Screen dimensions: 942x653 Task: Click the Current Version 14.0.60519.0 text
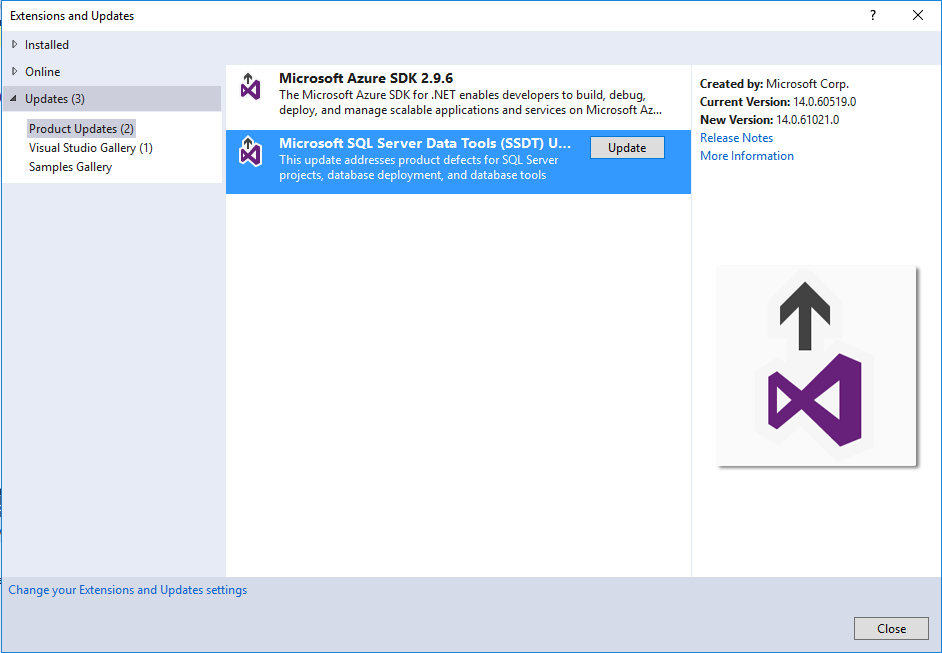778,102
